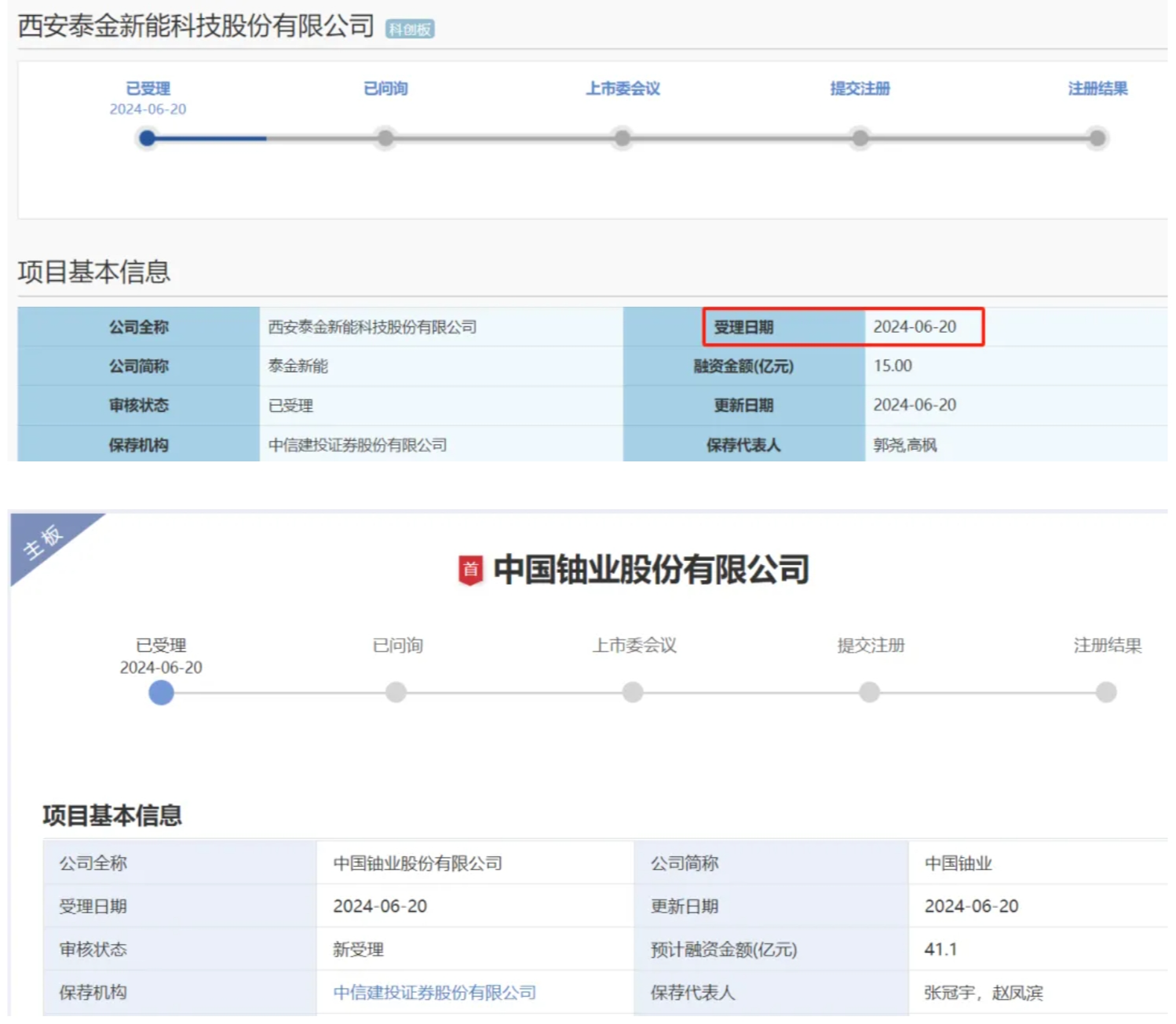Click the 西安泰金新能科技股份有限公司 page title
This screenshot has width=1176, height=1024.
click(x=195, y=26)
